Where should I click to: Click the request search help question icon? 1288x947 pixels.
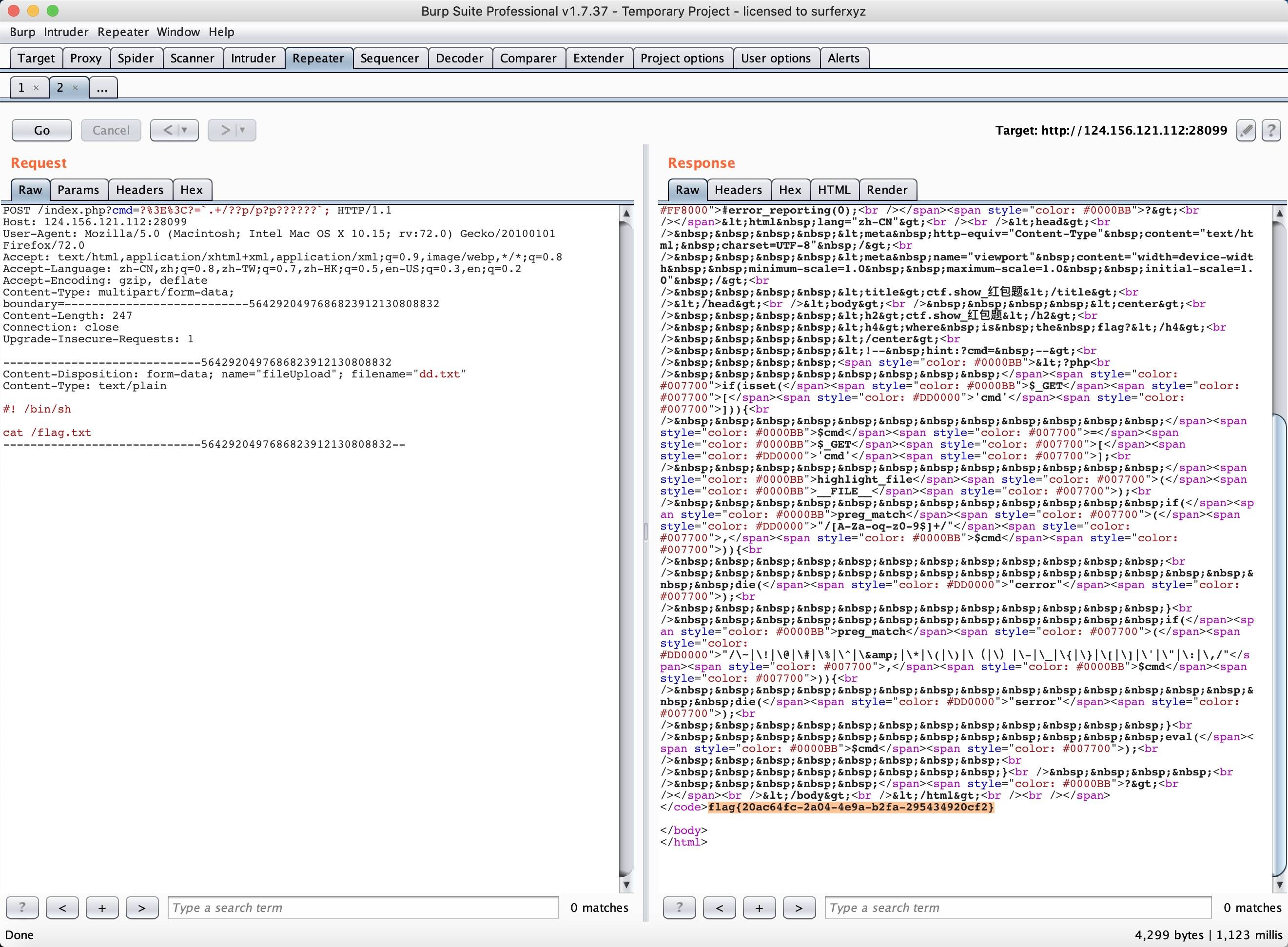pyautogui.click(x=22, y=908)
